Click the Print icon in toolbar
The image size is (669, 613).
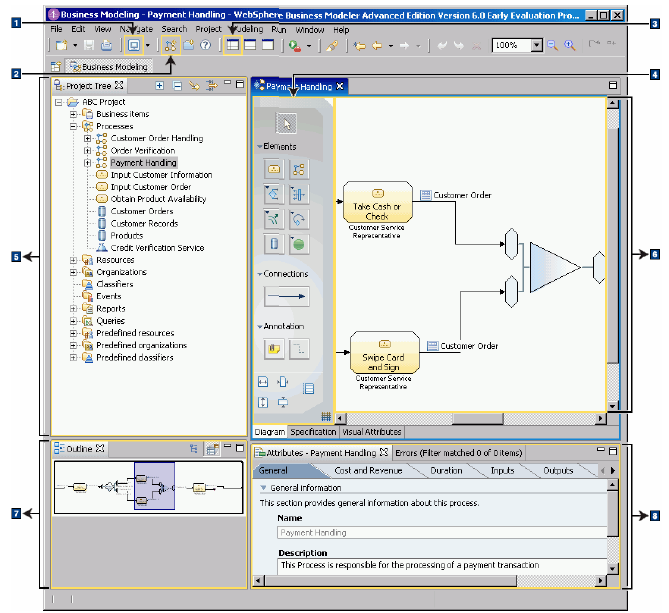[x=106, y=45]
